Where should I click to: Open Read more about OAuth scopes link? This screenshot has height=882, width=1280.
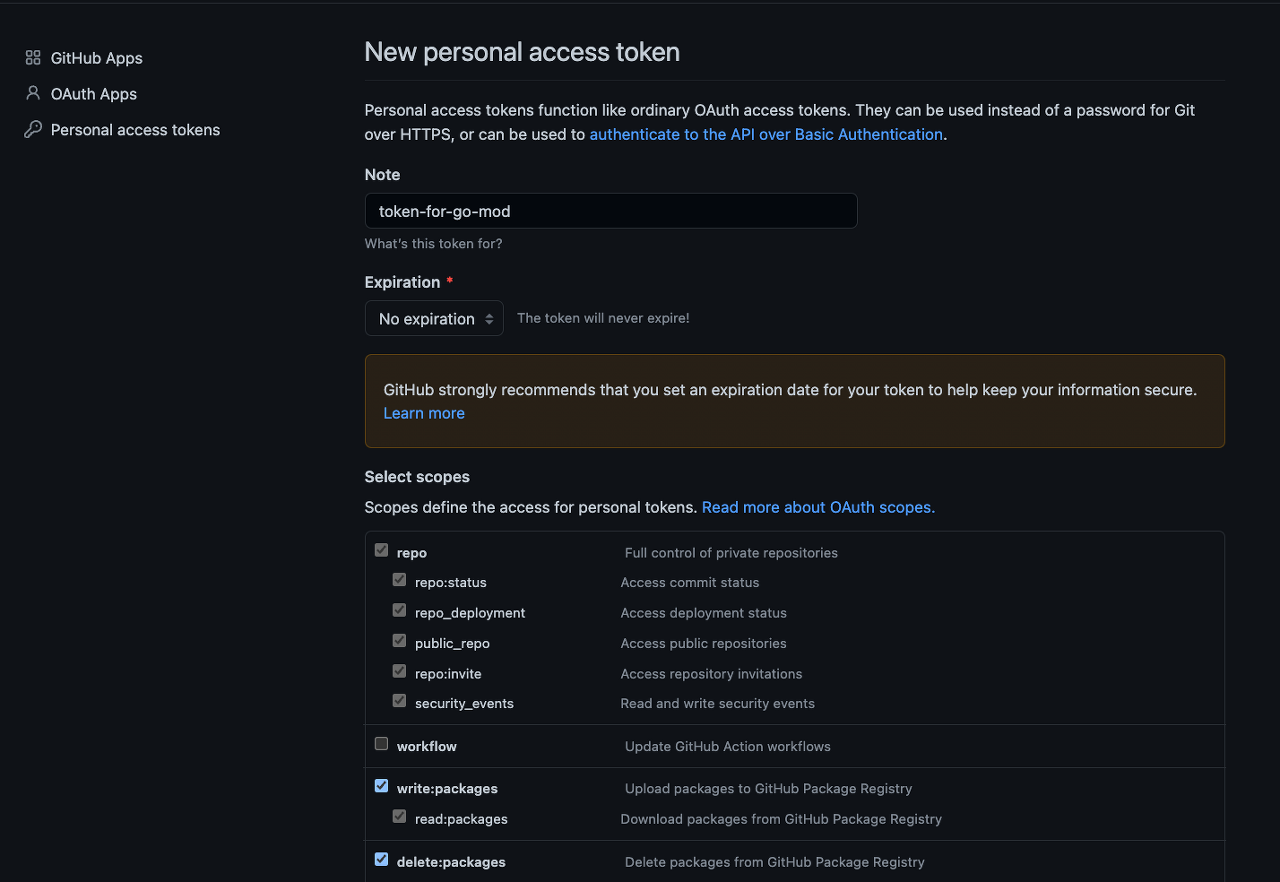click(x=818, y=507)
